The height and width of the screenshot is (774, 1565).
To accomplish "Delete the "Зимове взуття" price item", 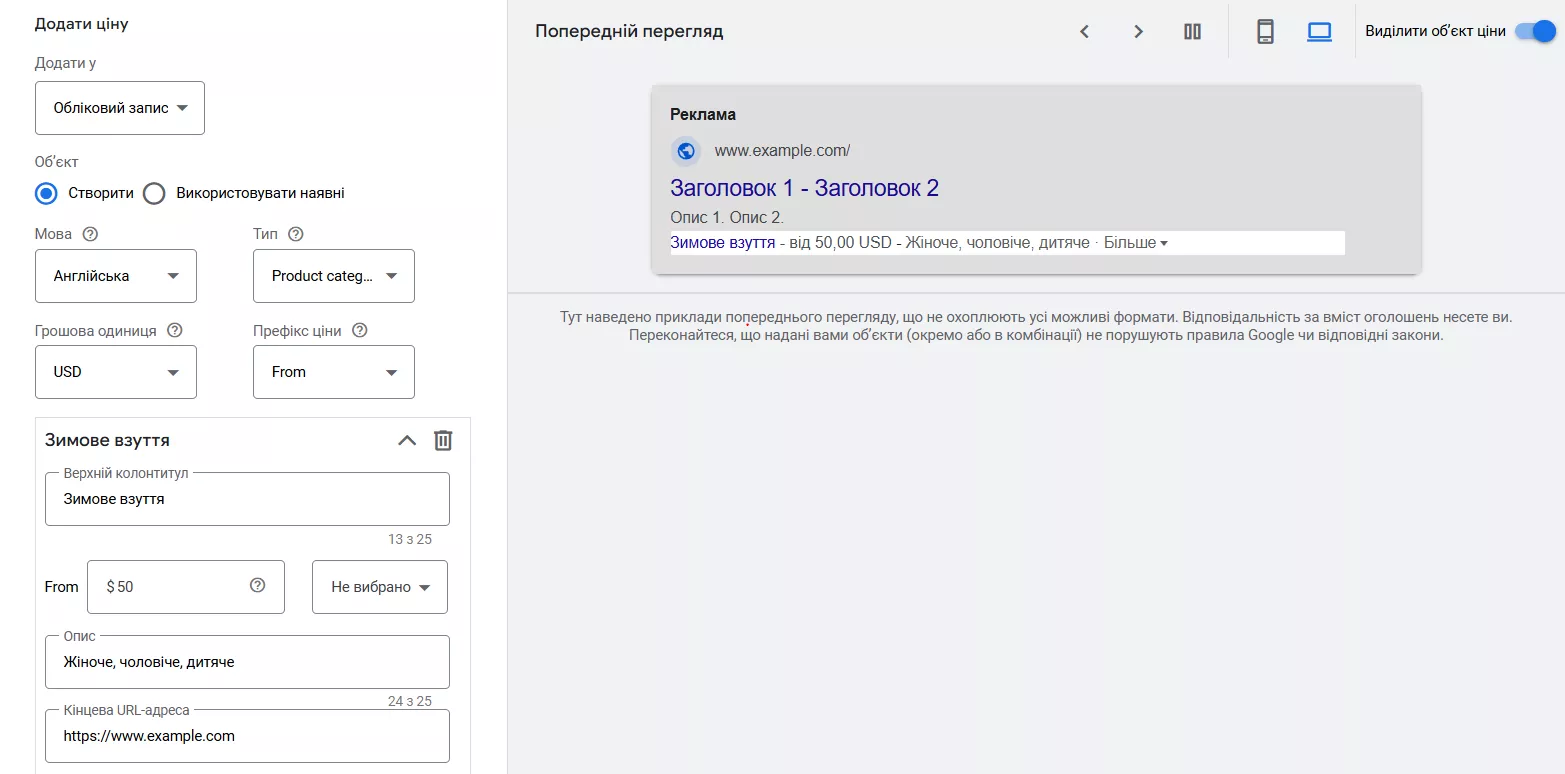I will point(443,440).
